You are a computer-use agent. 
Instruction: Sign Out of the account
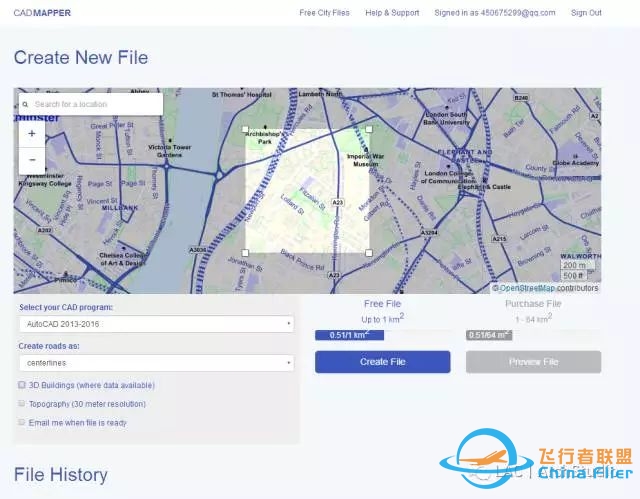[586, 13]
